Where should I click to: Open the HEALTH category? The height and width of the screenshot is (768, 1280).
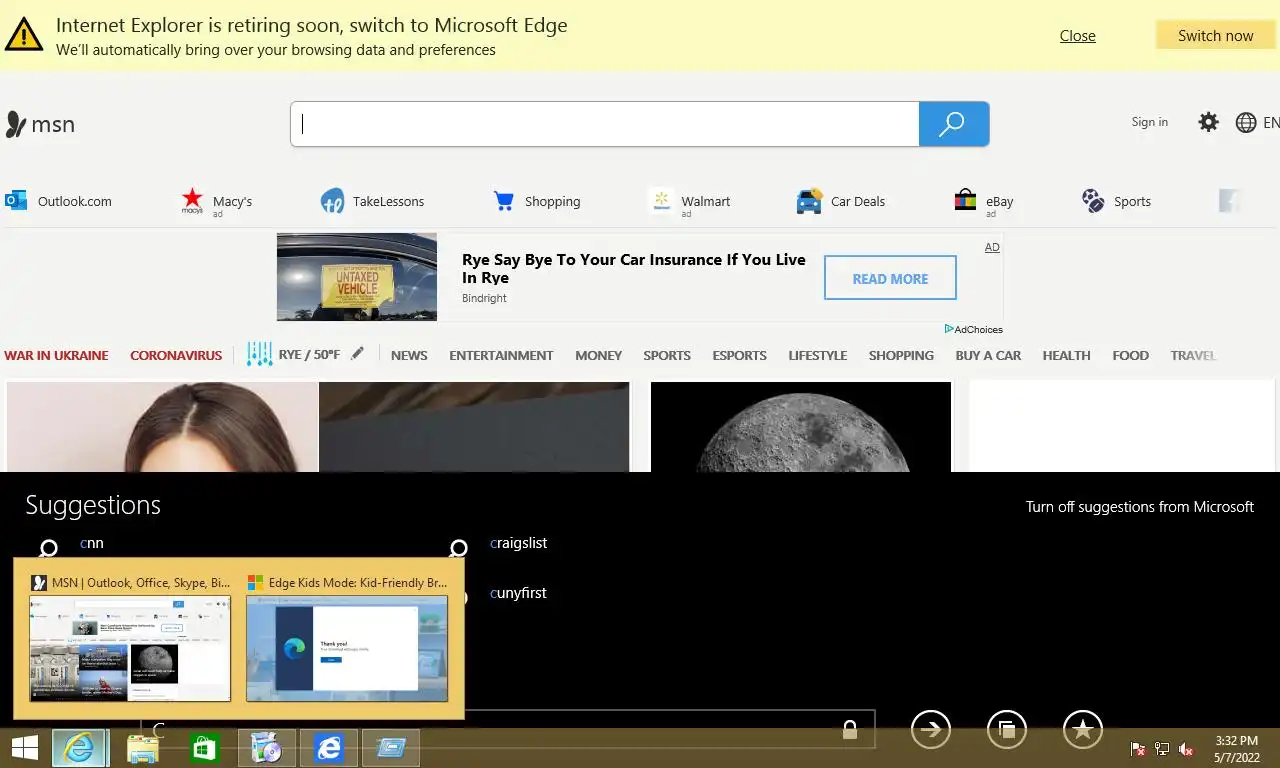tap(1066, 355)
